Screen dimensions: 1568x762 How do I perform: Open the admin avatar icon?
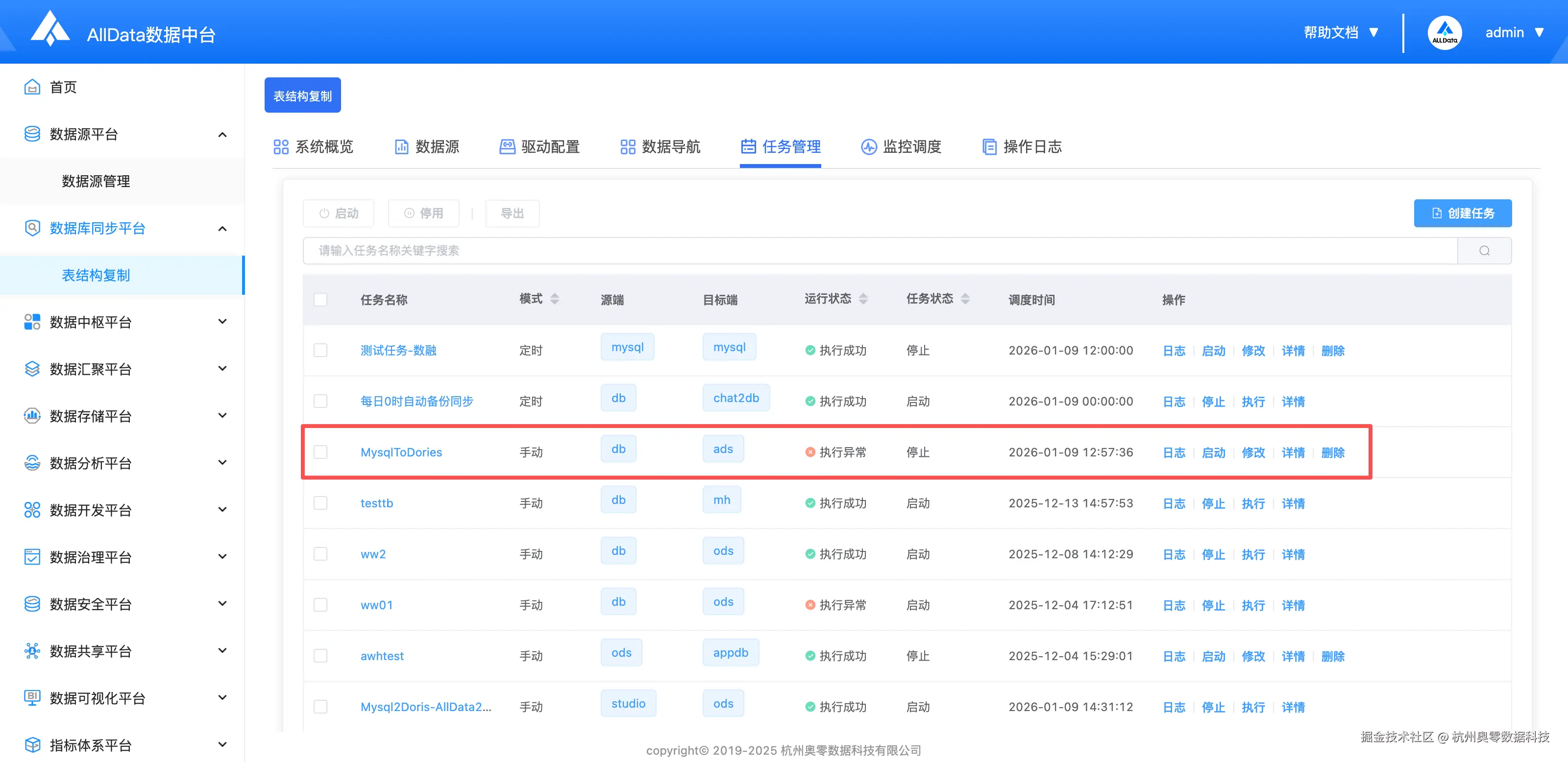pyautogui.click(x=1444, y=33)
